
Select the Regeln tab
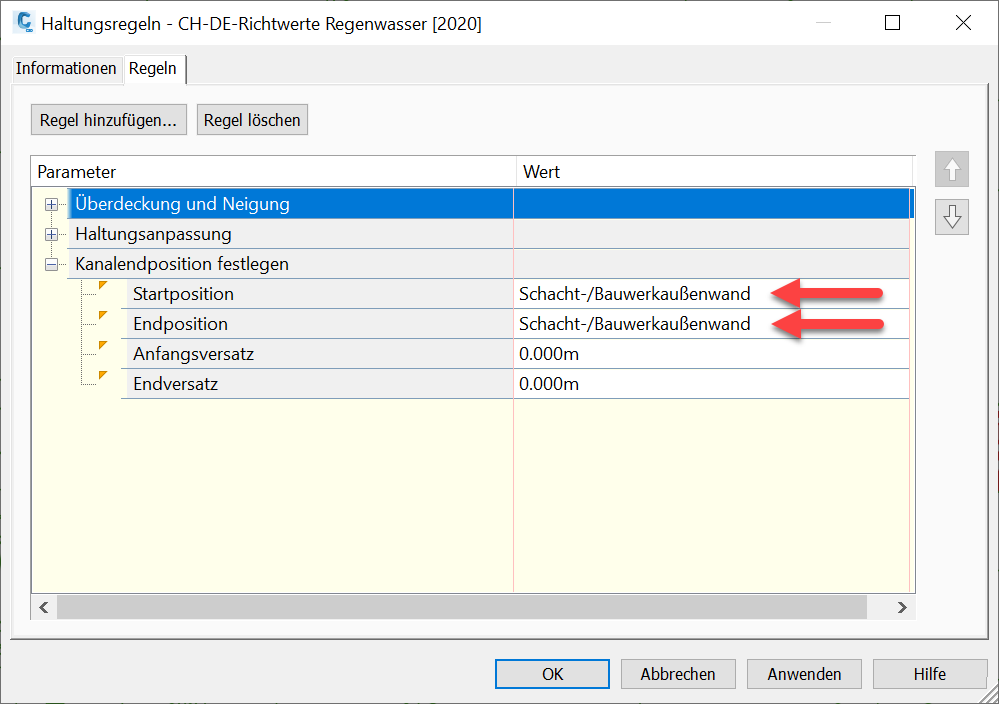tap(153, 69)
